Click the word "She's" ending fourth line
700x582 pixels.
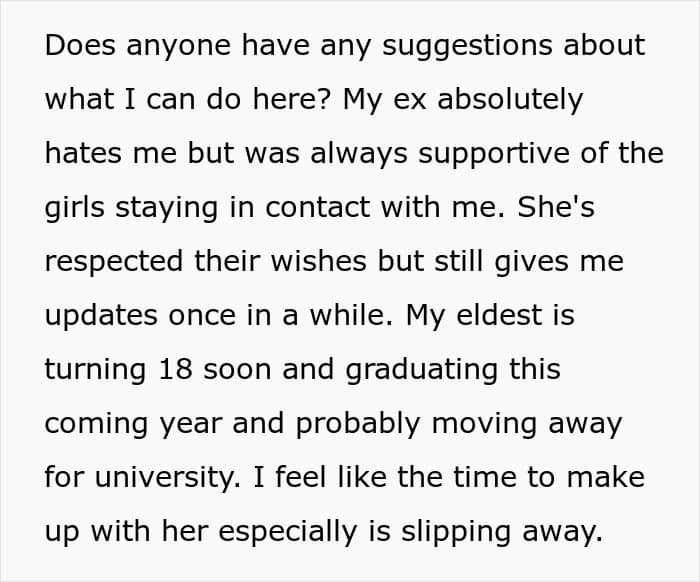(x=556, y=207)
